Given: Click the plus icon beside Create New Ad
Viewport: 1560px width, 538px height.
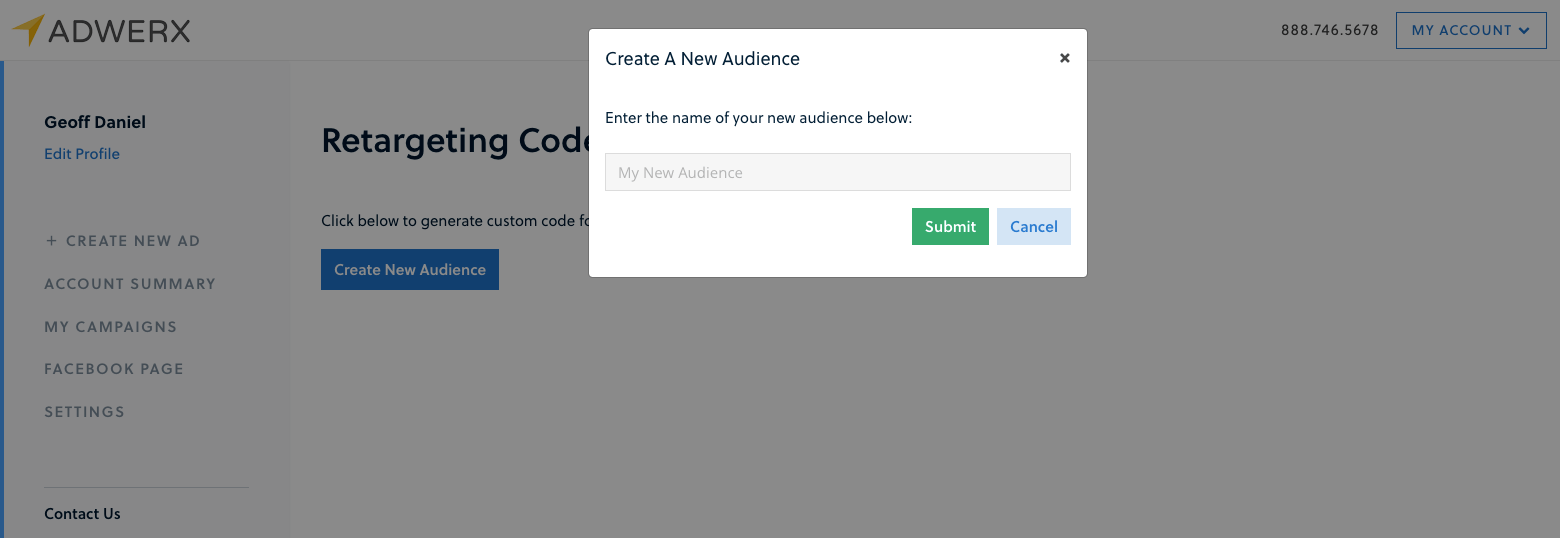Looking at the screenshot, I should [51, 241].
